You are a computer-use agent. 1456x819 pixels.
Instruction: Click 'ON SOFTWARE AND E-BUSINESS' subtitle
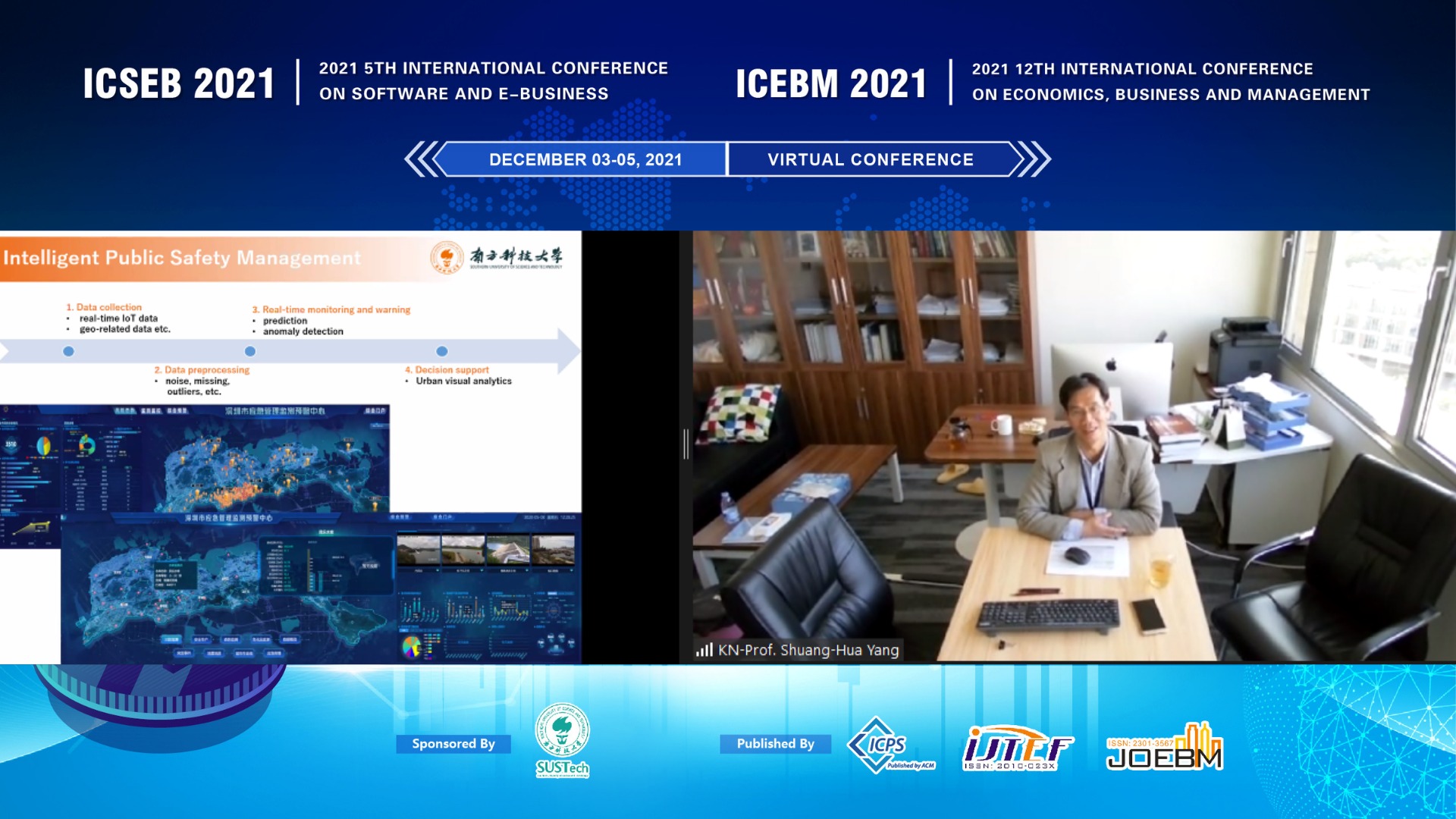coord(463,94)
